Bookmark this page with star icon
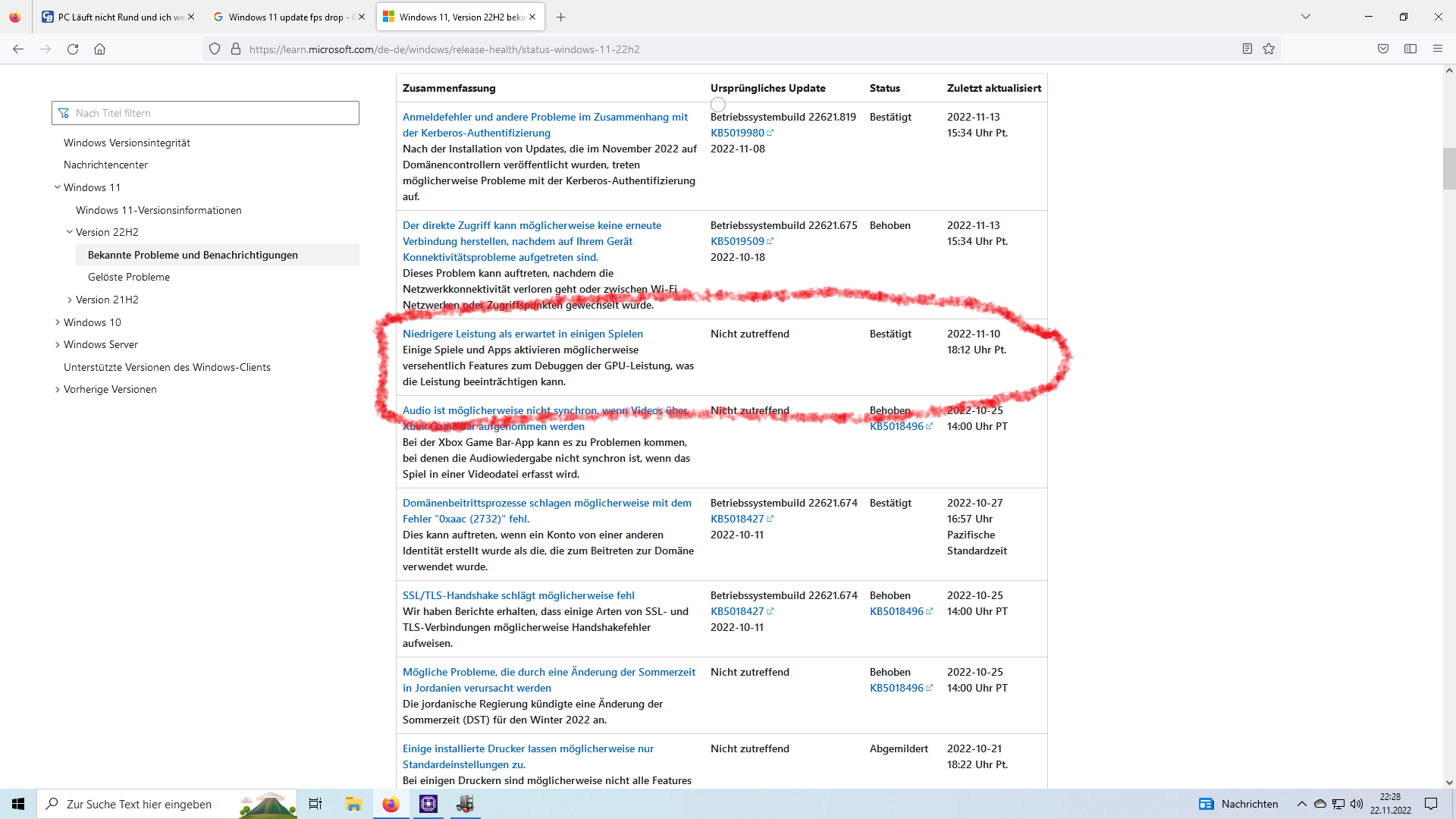 click(1269, 49)
